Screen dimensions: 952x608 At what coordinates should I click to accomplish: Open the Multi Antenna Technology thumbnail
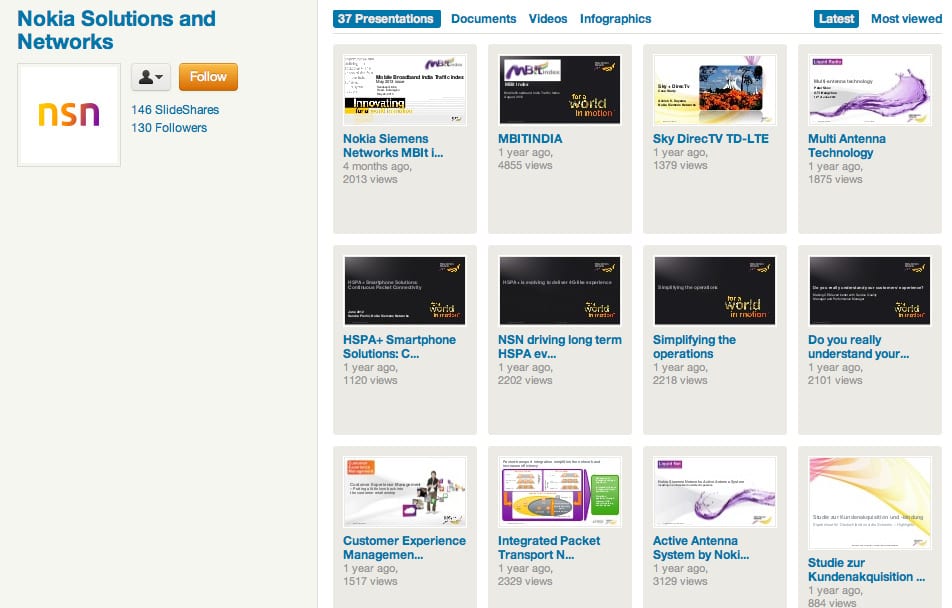click(x=870, y=90)
